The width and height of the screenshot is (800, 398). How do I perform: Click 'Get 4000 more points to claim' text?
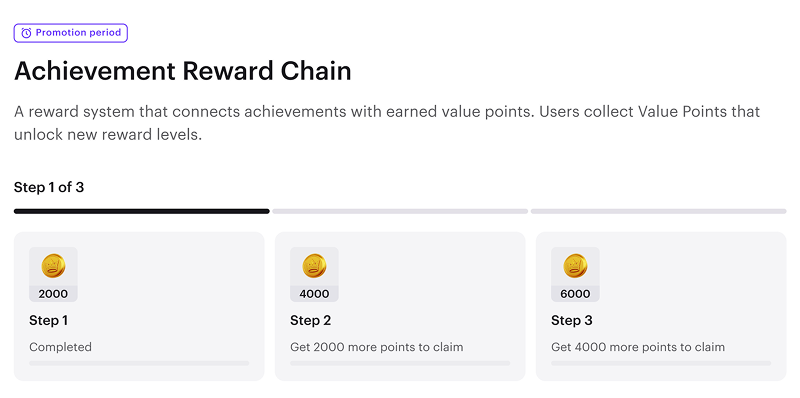click(638, 347)
